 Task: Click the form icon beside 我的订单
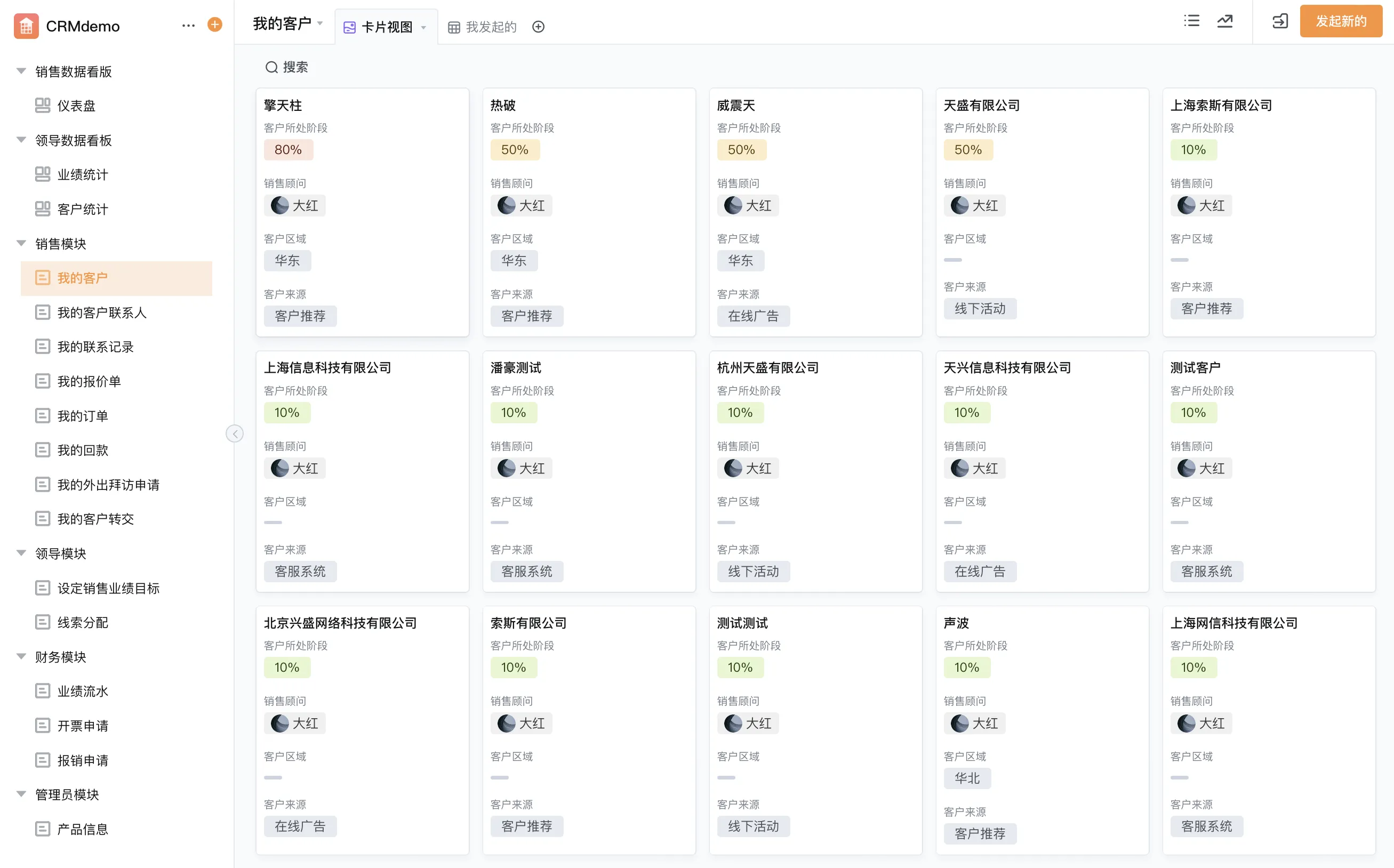[x=43, y=416]
